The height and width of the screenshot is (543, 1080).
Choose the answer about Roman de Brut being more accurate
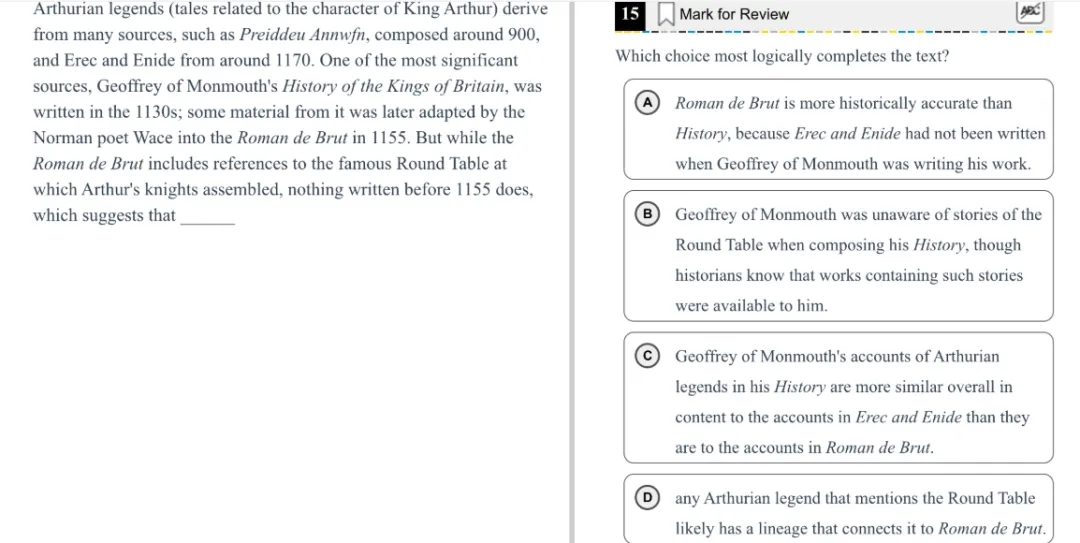(x=838, y=130)
